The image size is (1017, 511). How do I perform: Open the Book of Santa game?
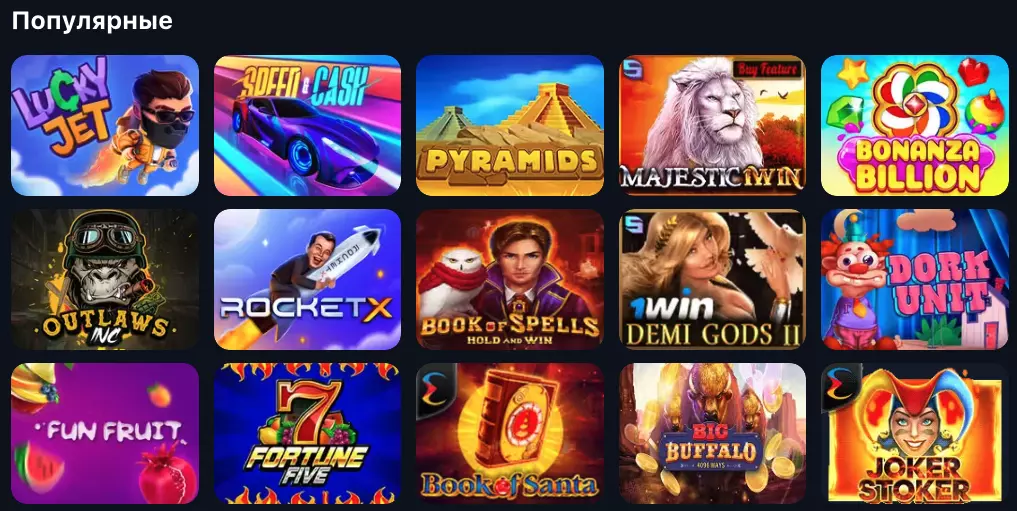510,433
